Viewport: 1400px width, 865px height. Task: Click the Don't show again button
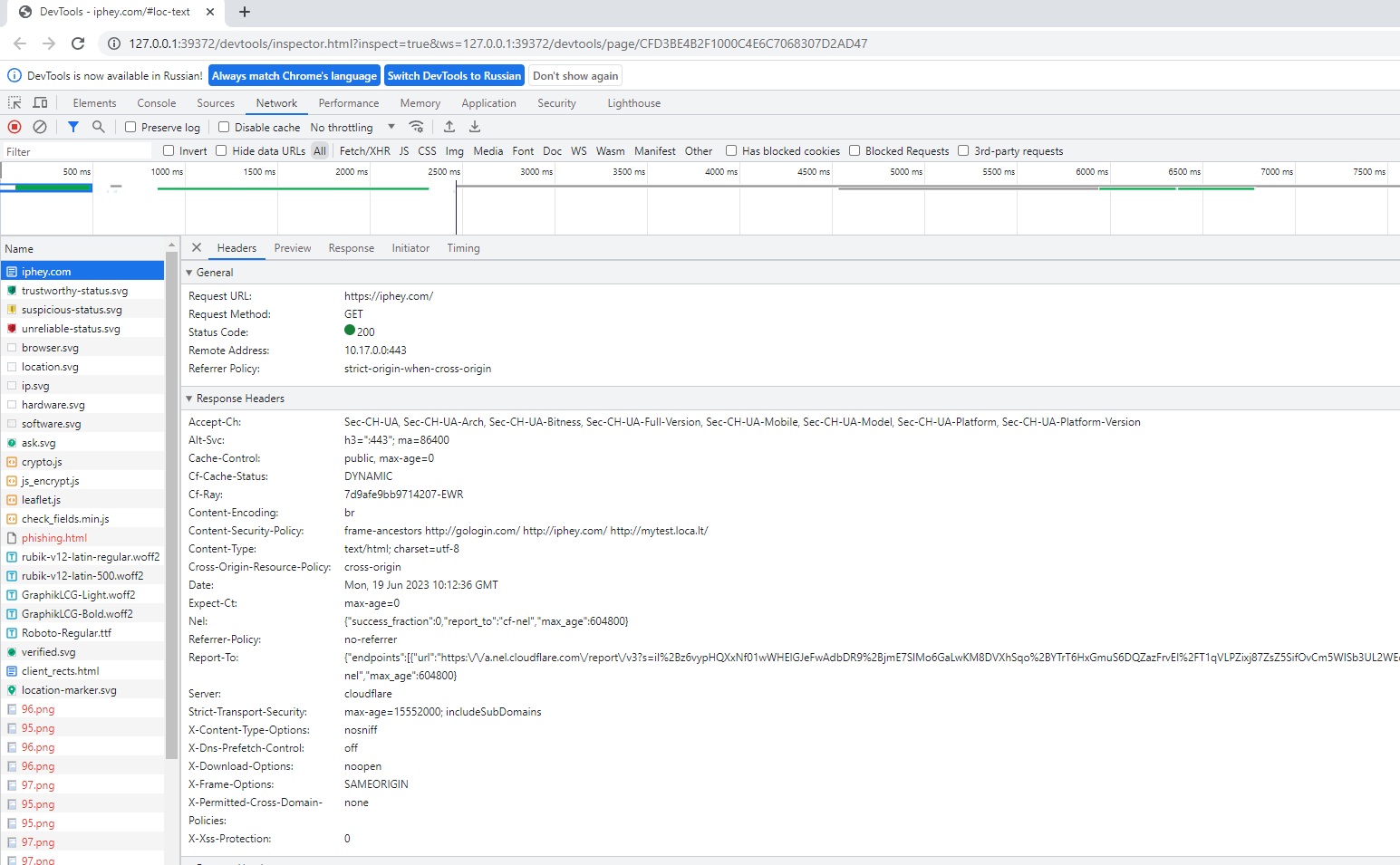pos(575,76)
